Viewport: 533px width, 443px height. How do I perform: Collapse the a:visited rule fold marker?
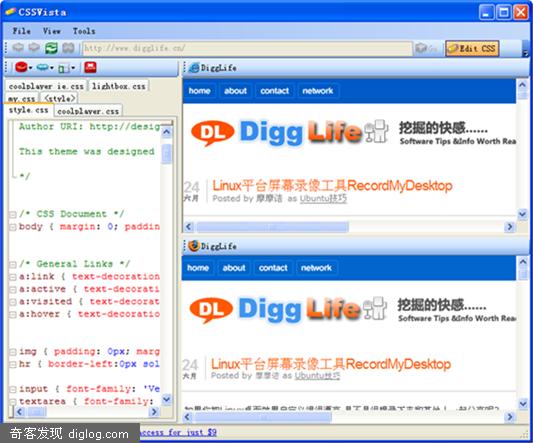(13, 302)
